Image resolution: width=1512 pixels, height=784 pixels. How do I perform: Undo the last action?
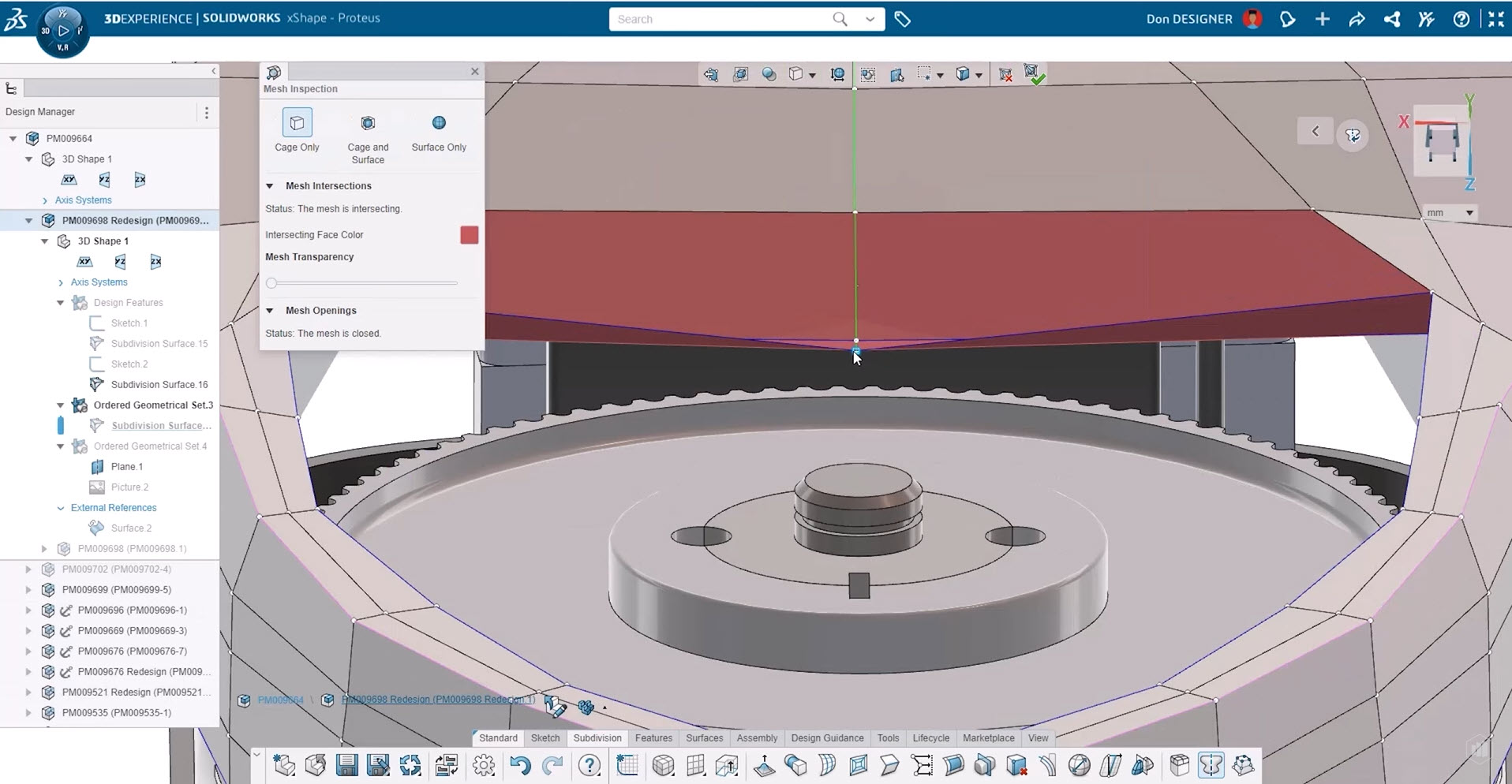519,765
